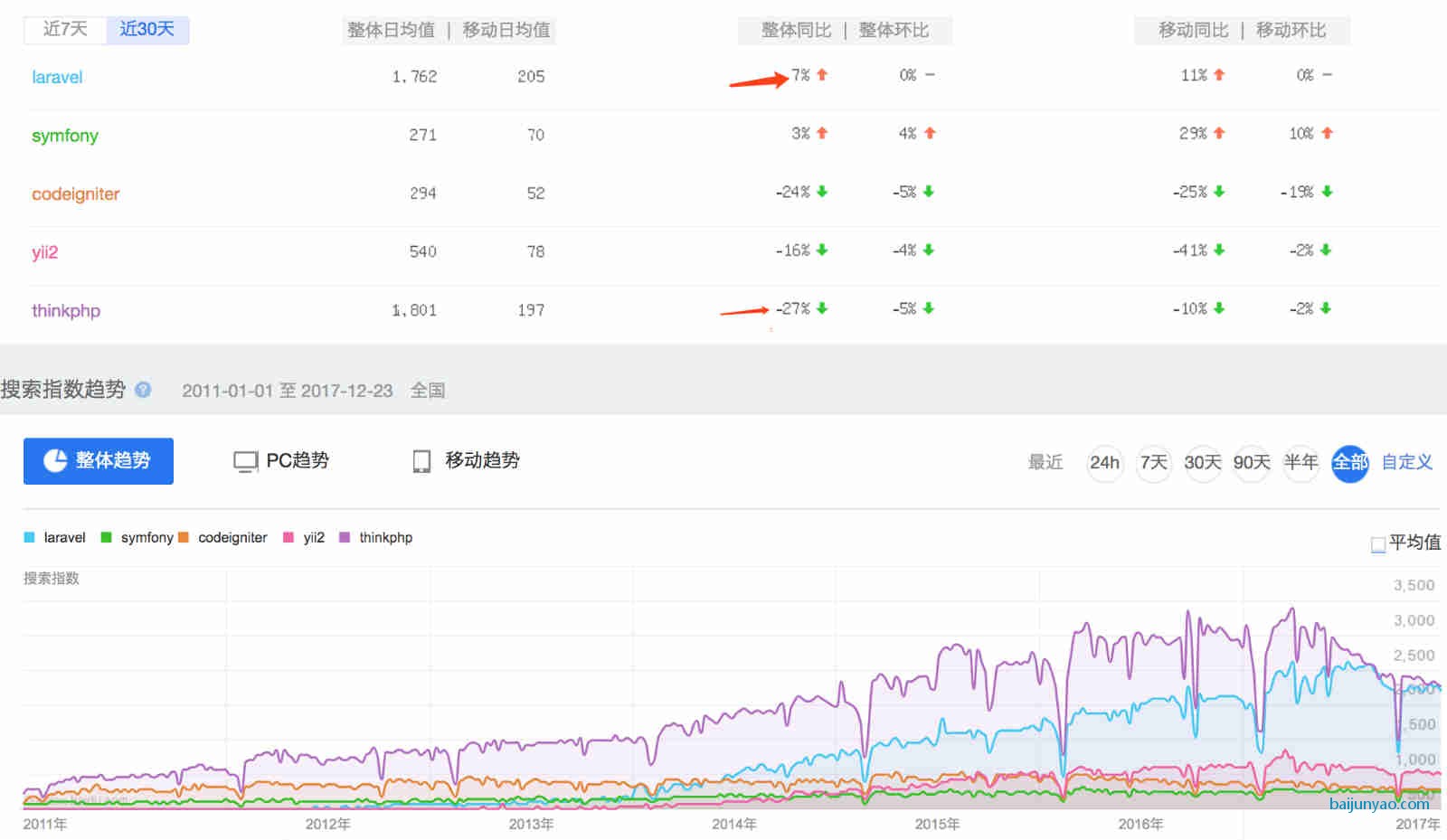Screen dimensions: 1447x840
Task: Click the red up arrow beside symfony 4%
Action: point(930,133)
